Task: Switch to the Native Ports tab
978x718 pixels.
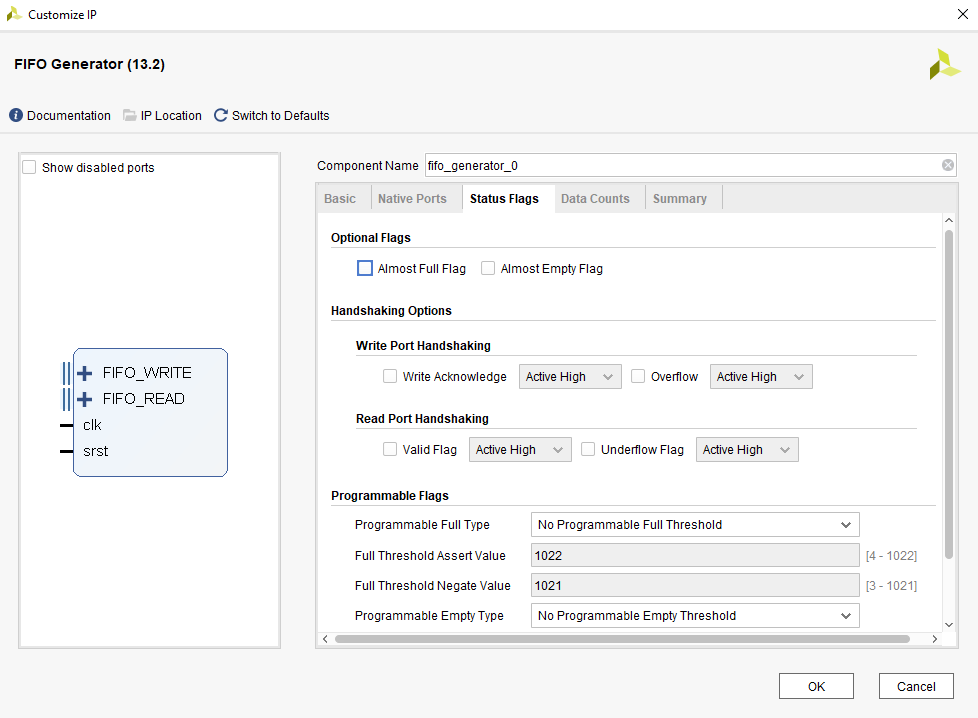Action: (x=412, y=199)
